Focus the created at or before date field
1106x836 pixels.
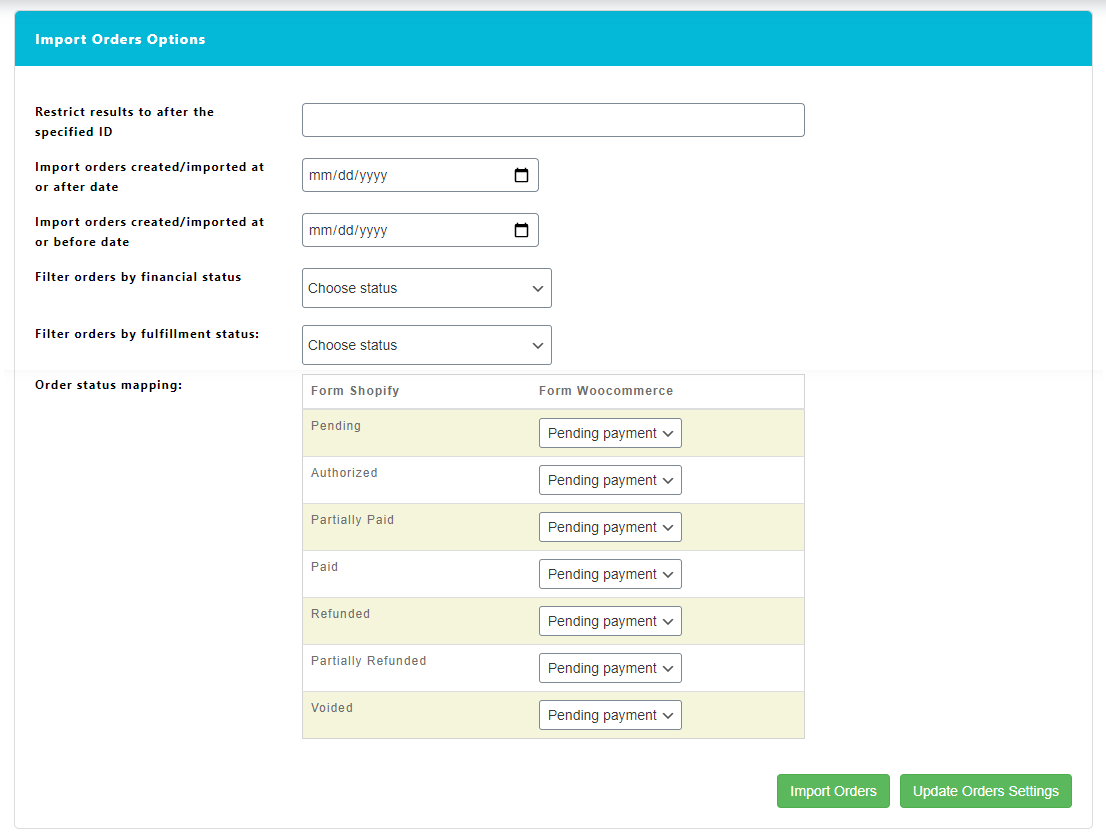pos(400,230)
